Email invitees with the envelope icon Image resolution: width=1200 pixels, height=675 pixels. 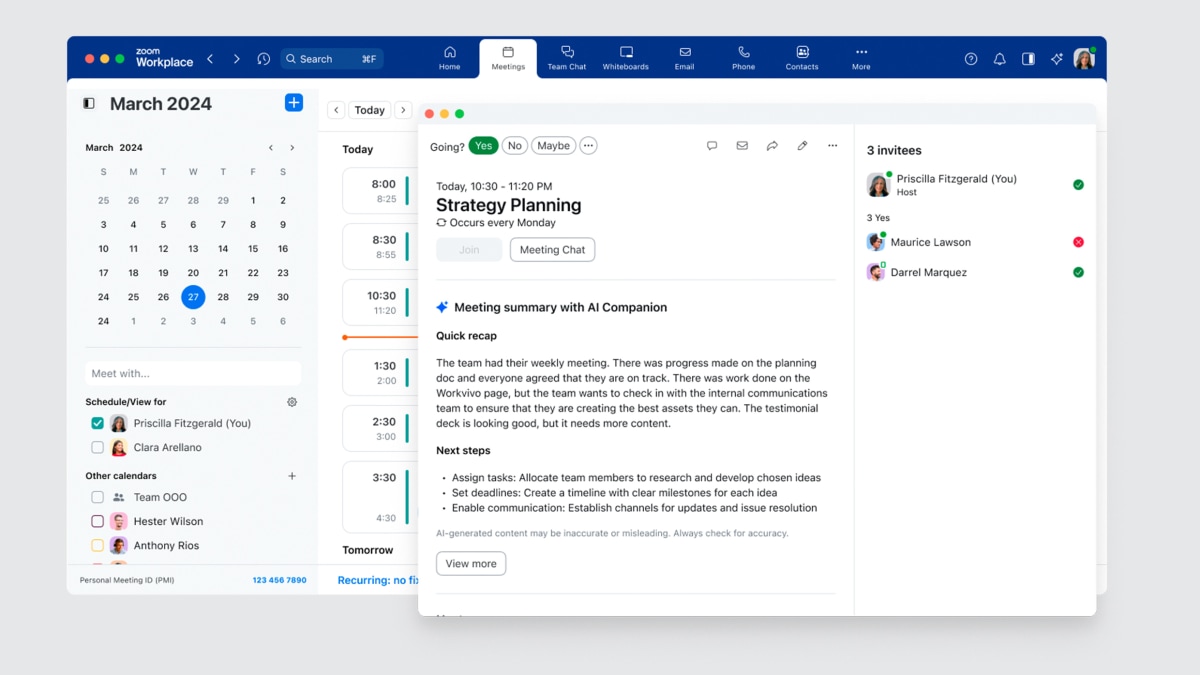pyautogui.click(x=742, y=146)
